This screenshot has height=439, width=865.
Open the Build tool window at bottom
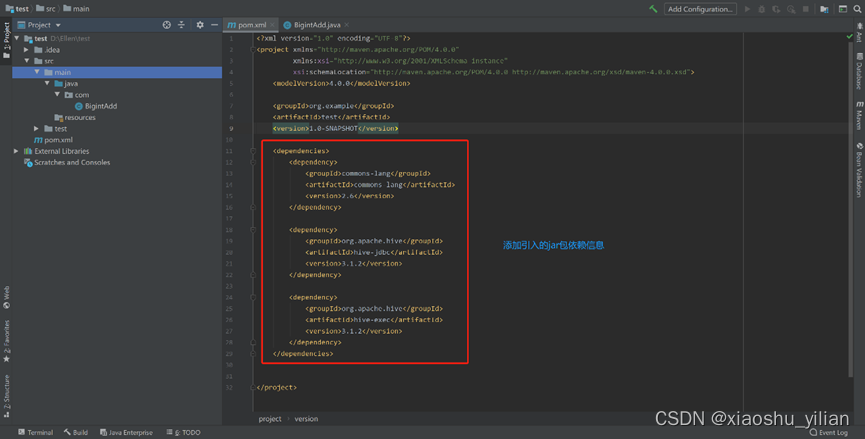click(76, 432)
